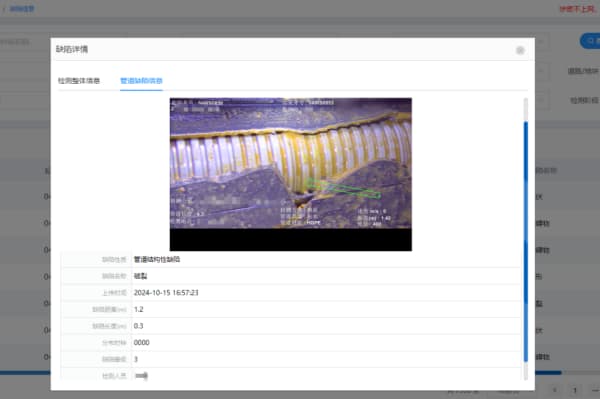This screenshot has width=600, height=399.
Task: Click the 破裂 defect name value
Action: pos(140,276)
